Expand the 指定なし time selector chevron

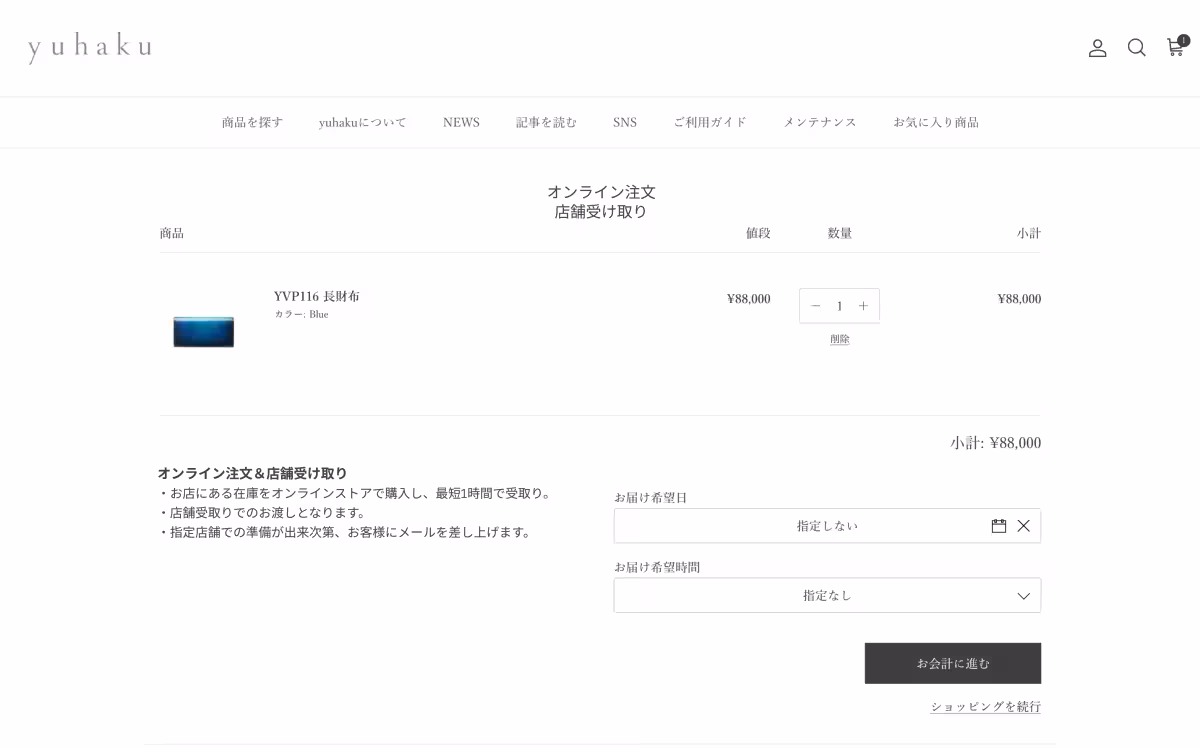[1023, 594]
